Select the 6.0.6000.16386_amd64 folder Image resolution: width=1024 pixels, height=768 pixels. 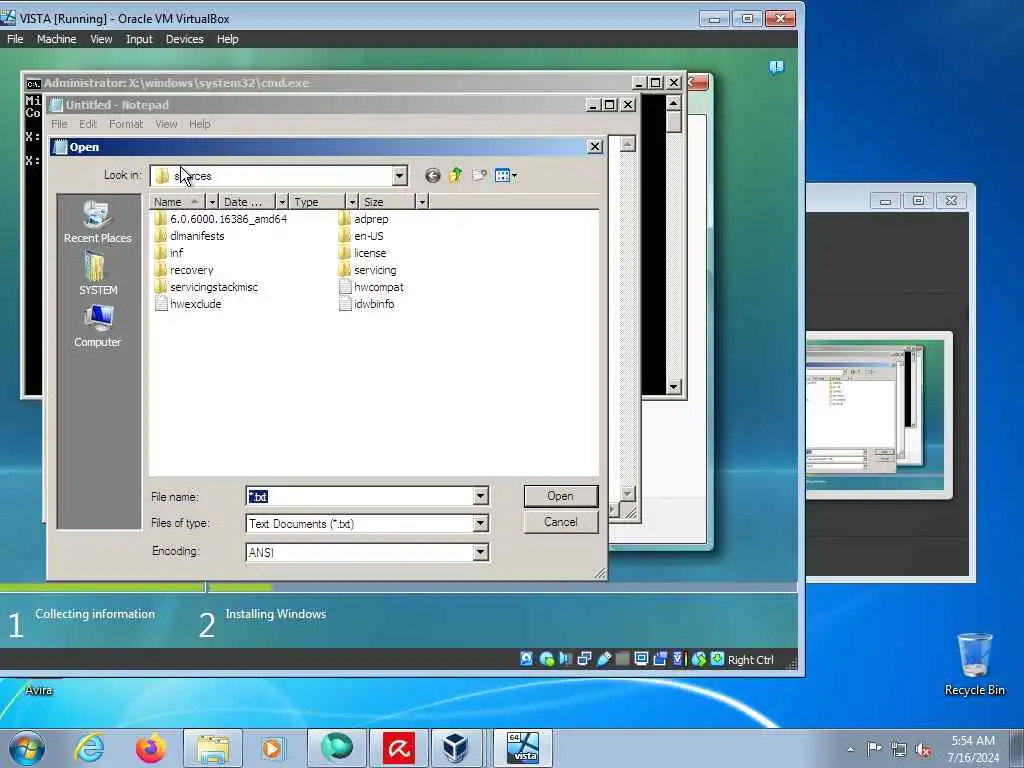click(221, 219)
